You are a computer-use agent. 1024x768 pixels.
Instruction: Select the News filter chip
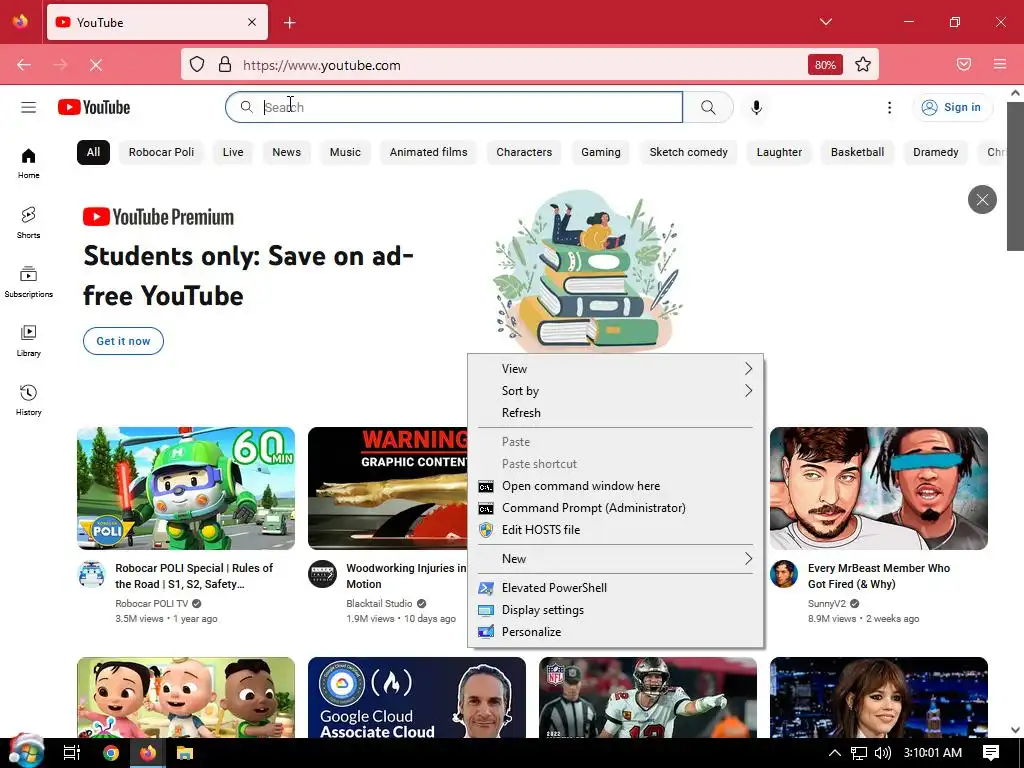click(x=286, y=152)
